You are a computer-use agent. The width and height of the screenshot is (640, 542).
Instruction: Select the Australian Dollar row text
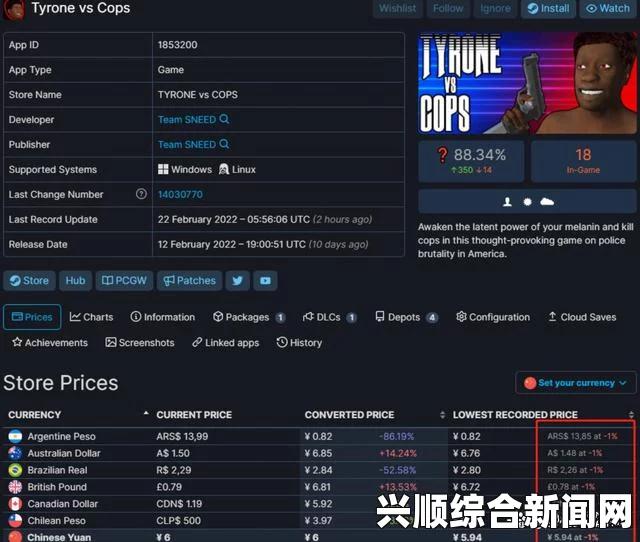[64, 453]
